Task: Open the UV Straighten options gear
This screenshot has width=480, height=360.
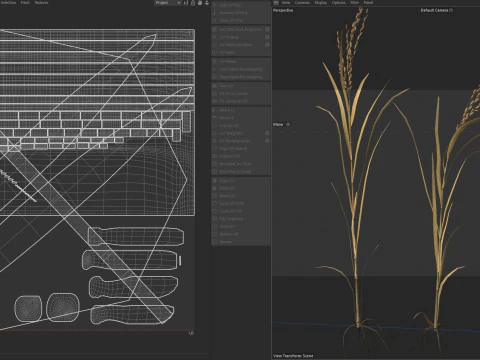Action: pyautogui.click(x=267, y=133)
